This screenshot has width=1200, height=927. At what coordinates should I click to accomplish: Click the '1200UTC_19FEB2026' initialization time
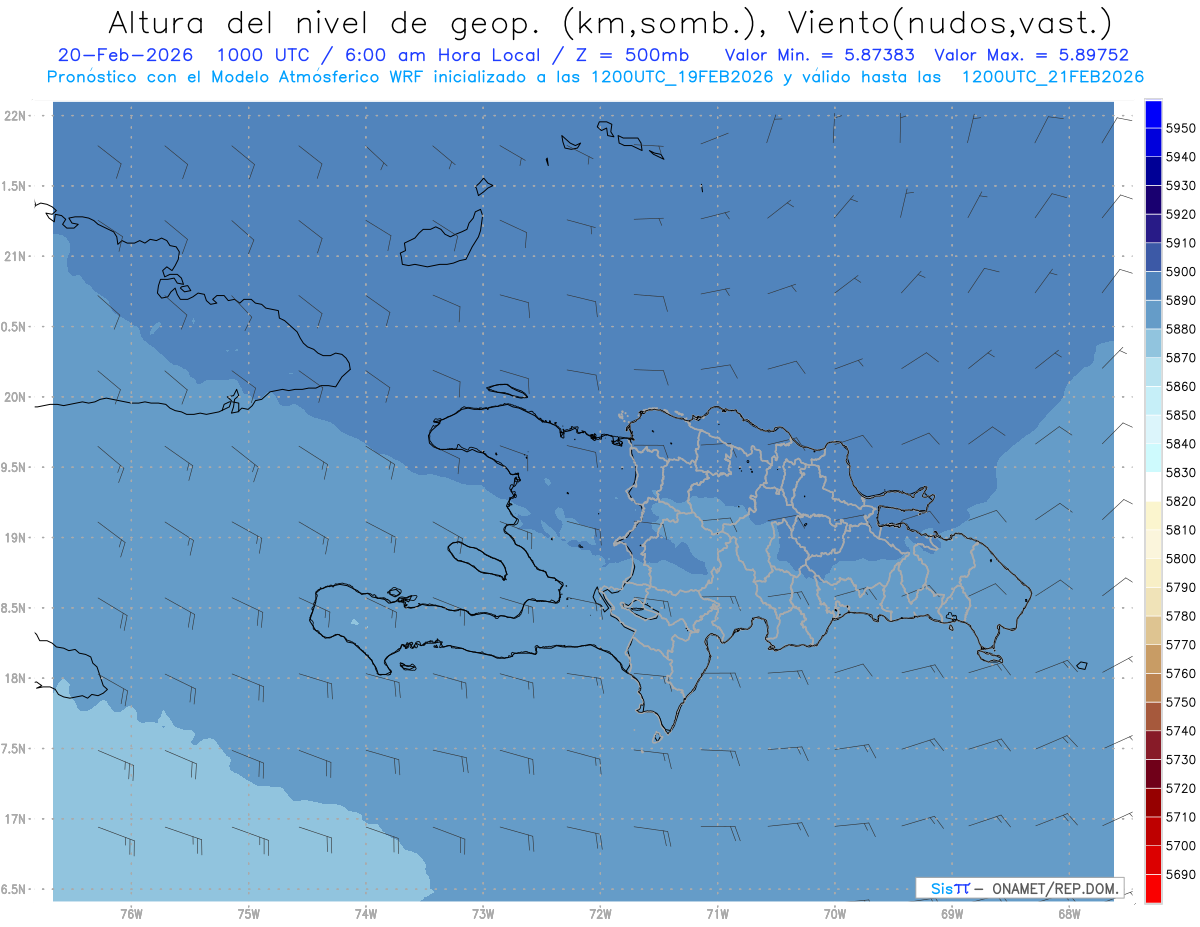pyautogui.click(x=682, y=77)
